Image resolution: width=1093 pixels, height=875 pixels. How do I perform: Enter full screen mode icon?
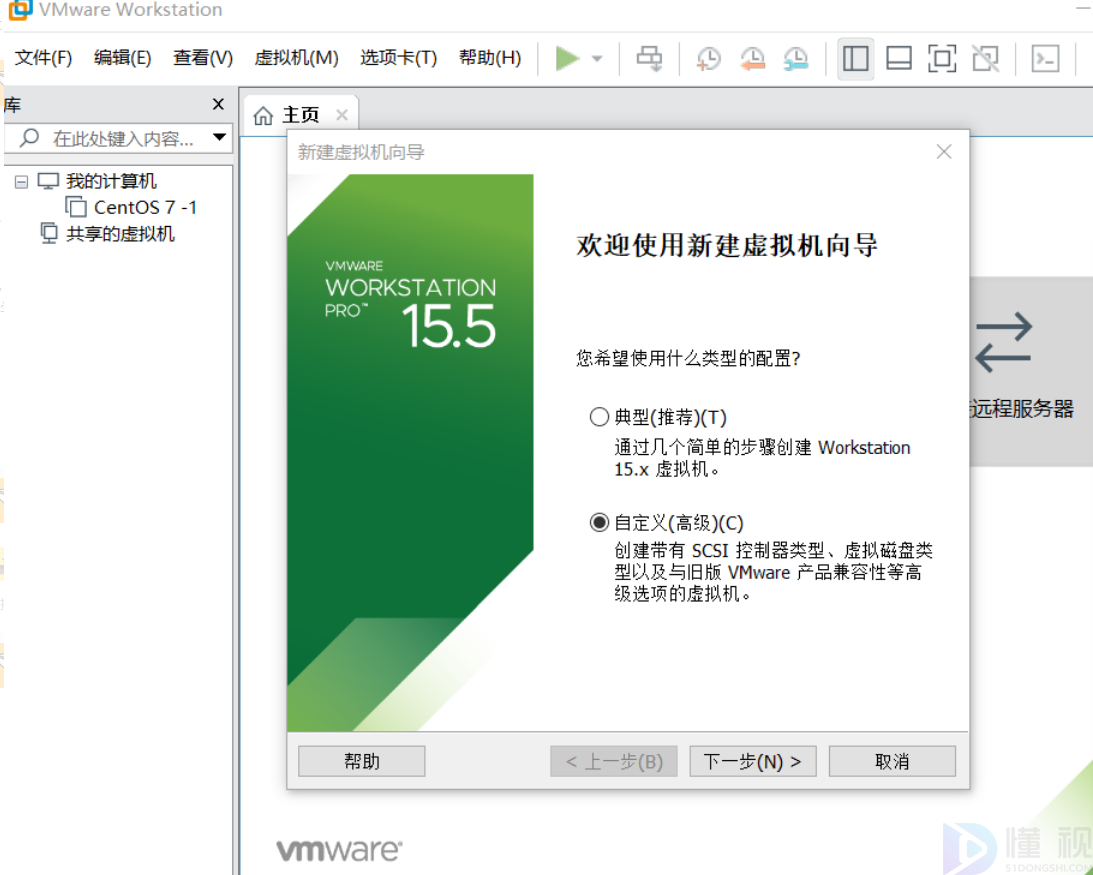(x=942, y=59)
